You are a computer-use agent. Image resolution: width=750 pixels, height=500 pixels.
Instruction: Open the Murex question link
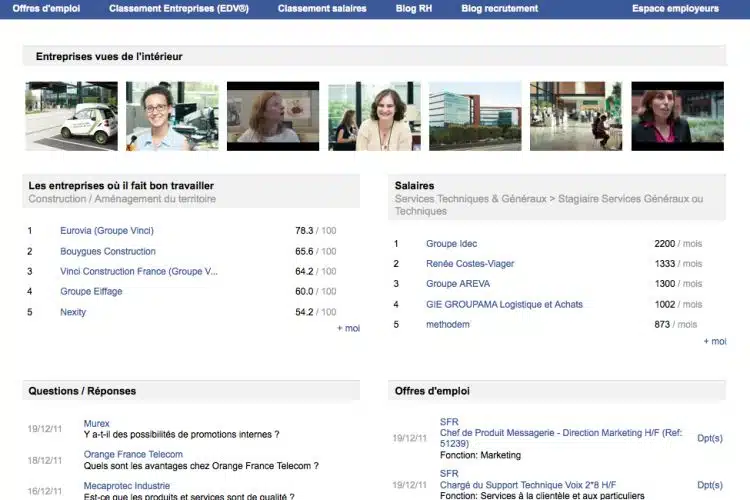[x=96, y=423]
